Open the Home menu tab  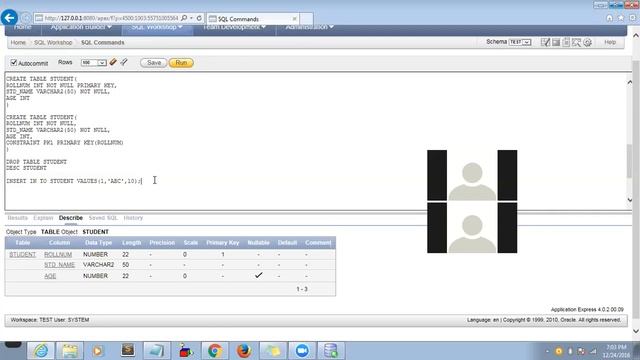pos(23,28)
